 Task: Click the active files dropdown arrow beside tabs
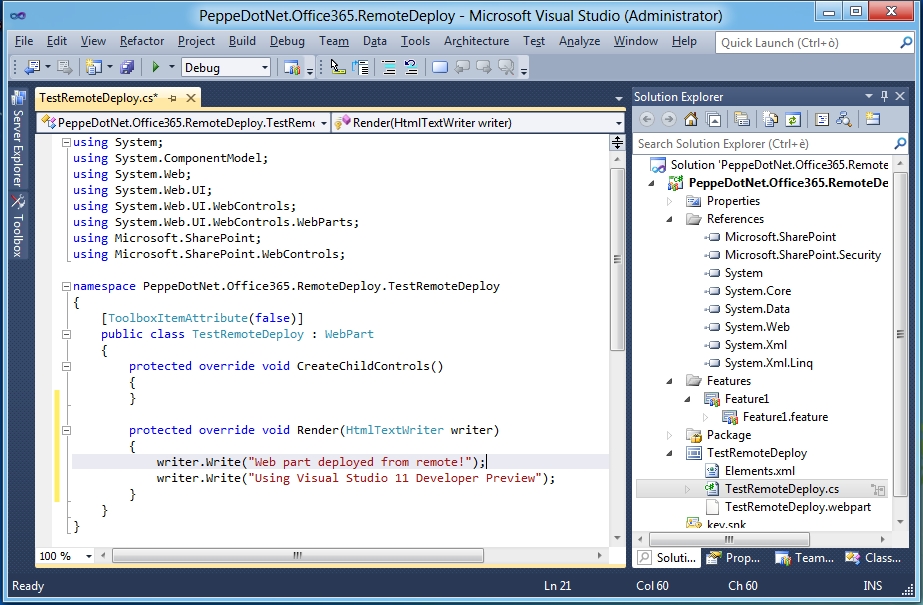point(618,98)
